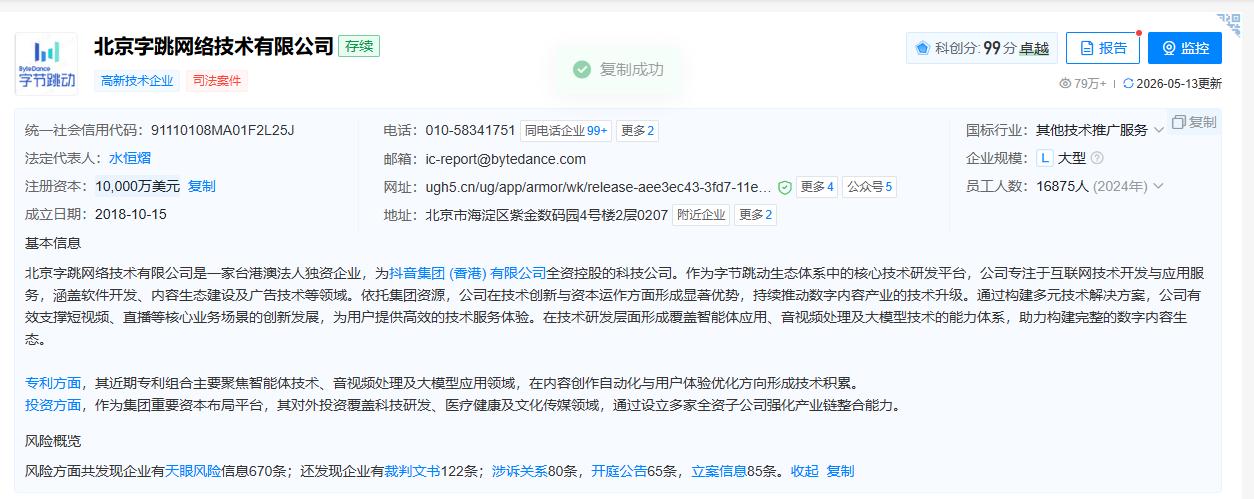Select the 高新技术企业 tag

[137, 81]
